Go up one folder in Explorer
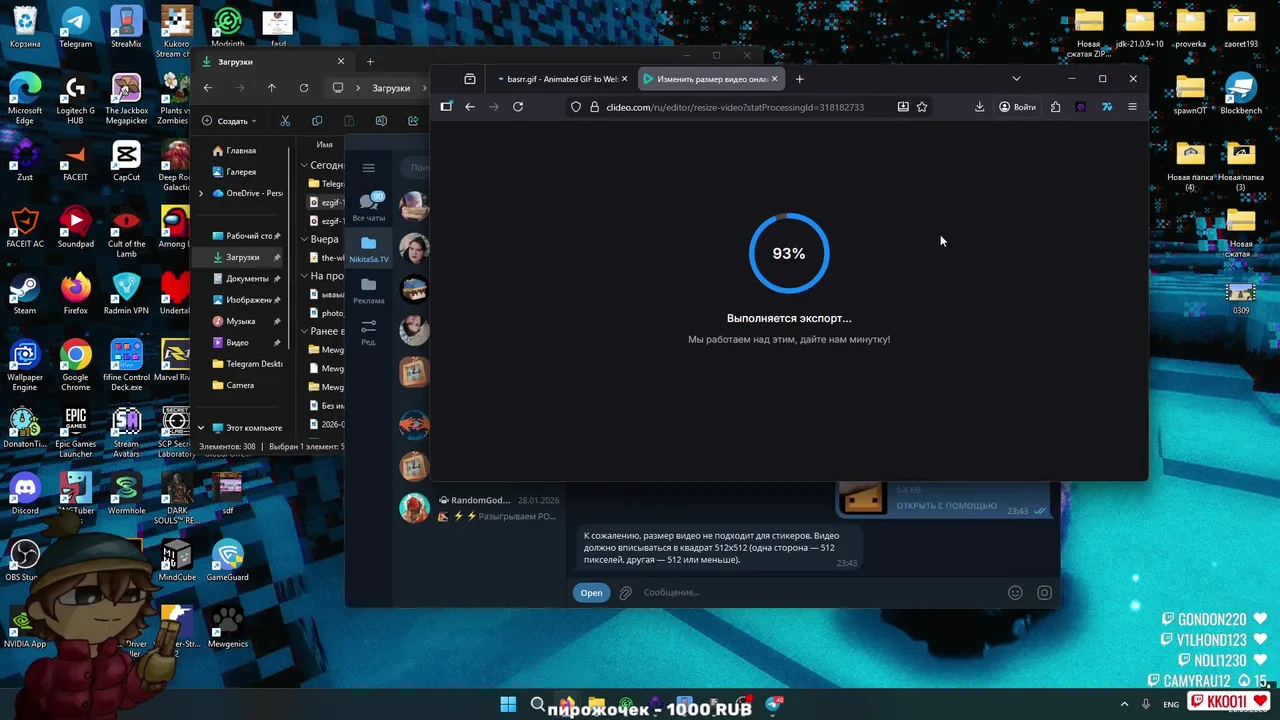The image size is (1280, 720). click(271, 88)
